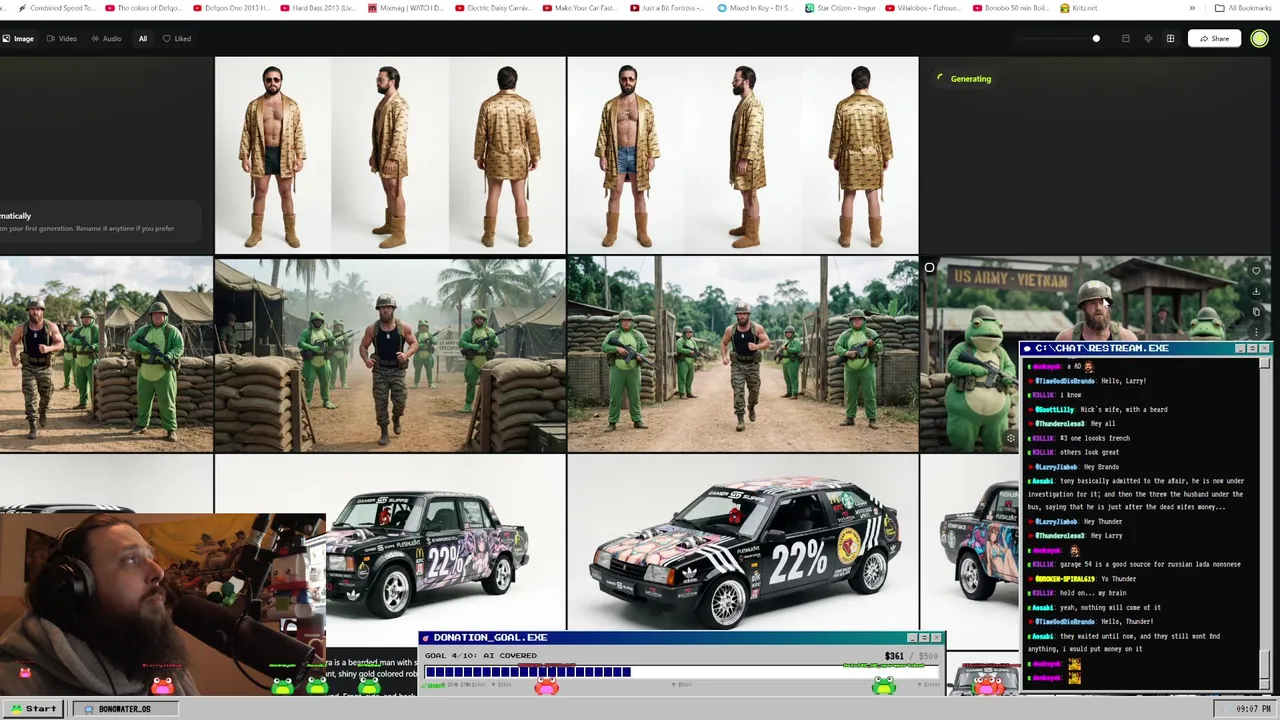Open 'The colors of Defqon' bookmark
1280x720 pixels.
(x=143, y=8)
